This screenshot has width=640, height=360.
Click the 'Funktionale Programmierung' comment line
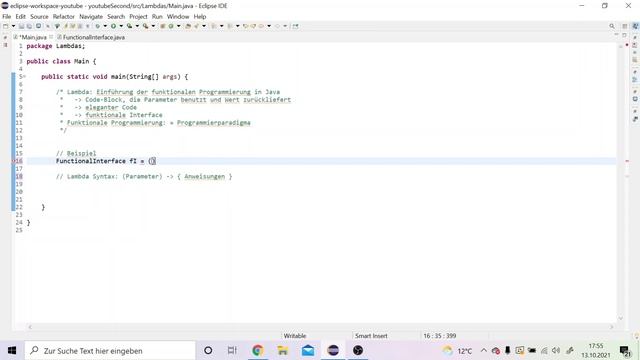coord(159,123)
